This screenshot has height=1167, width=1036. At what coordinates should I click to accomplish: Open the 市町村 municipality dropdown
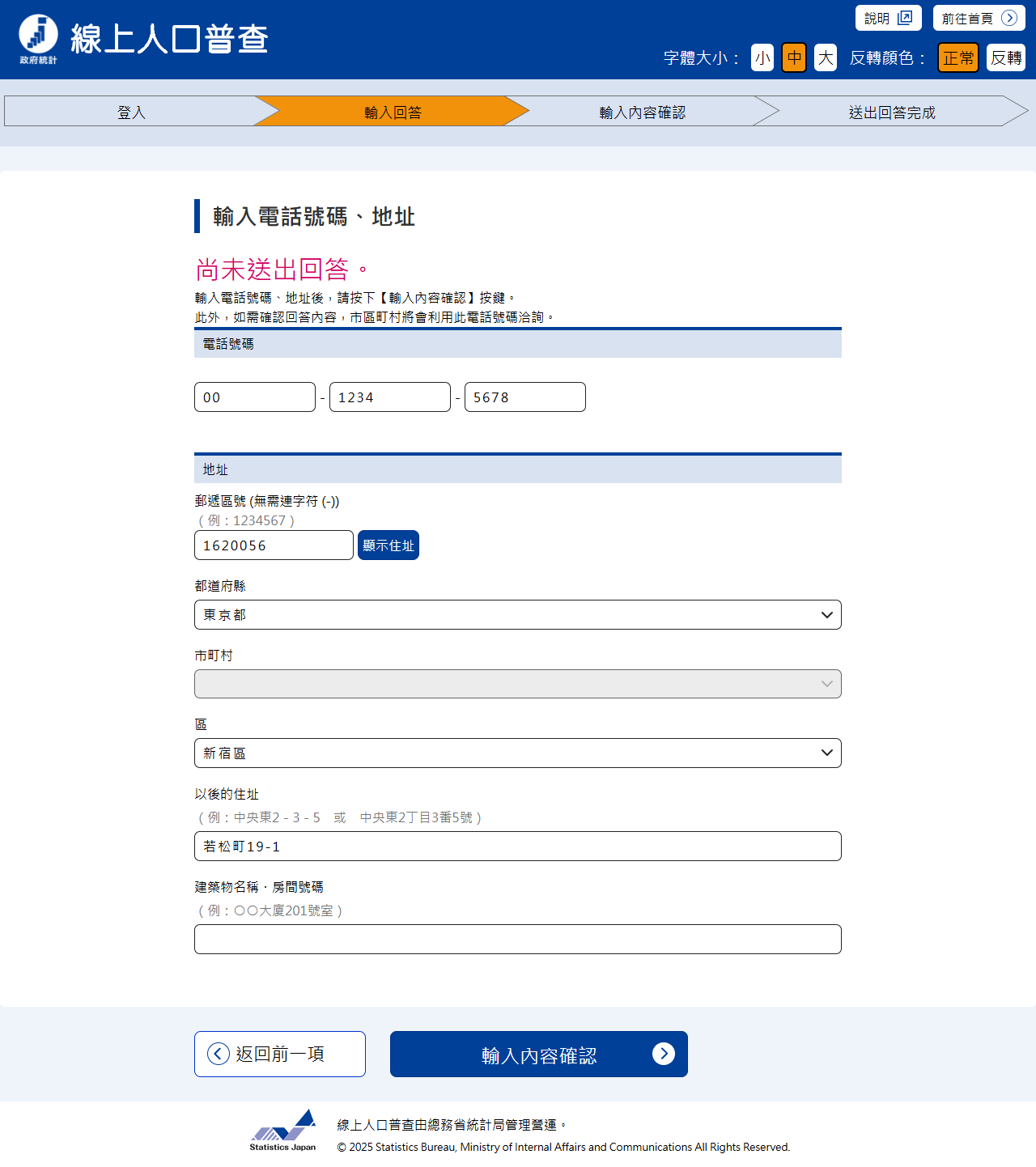pos(517,684)
